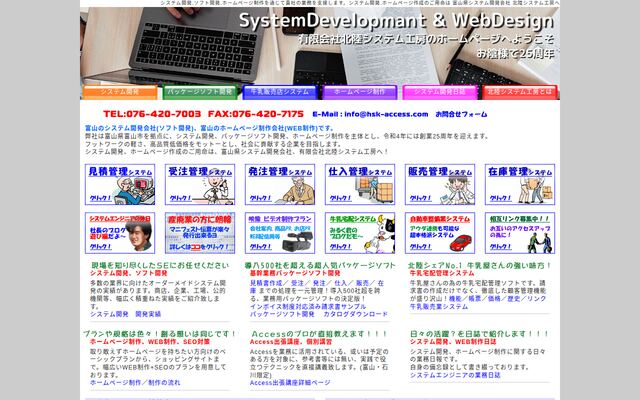
Task: Open the お問合せフォーム contact form link
Action: click(461, 114)
